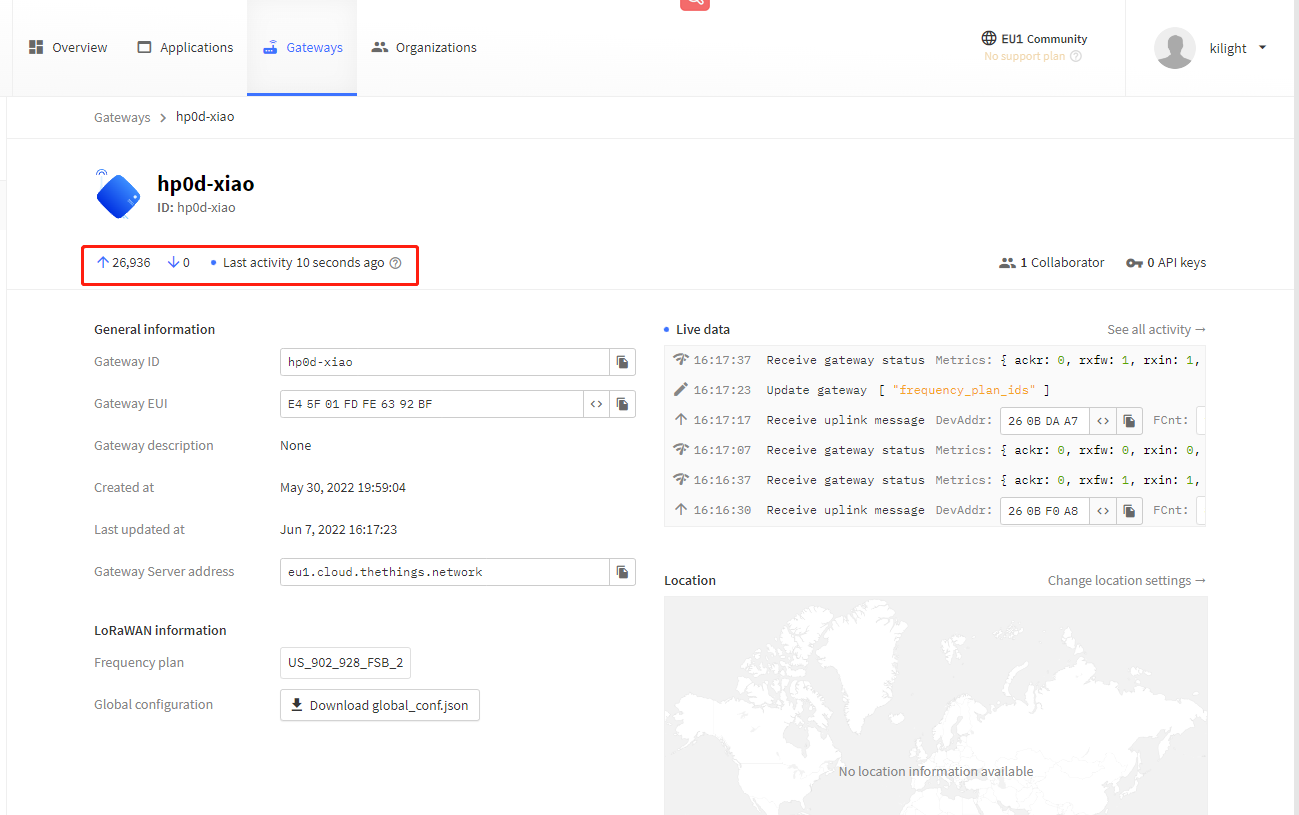Go to the Gateways breadcrumb

pyautogui.click(x=122, y=117)
